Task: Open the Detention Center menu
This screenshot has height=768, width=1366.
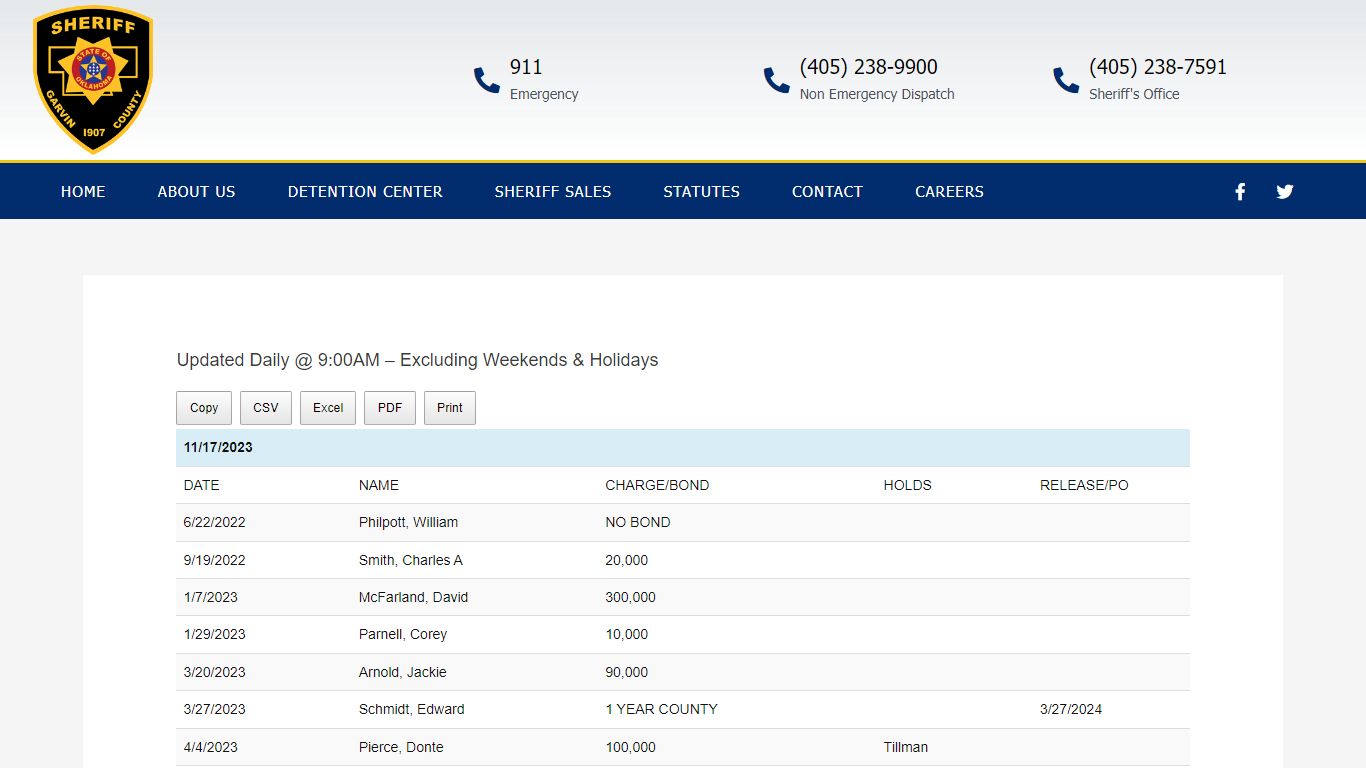Action: click(x=365, y=192)
